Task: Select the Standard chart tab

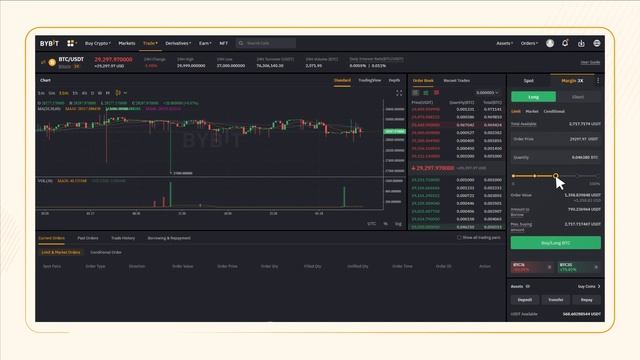Action: (x=342, y=80)
